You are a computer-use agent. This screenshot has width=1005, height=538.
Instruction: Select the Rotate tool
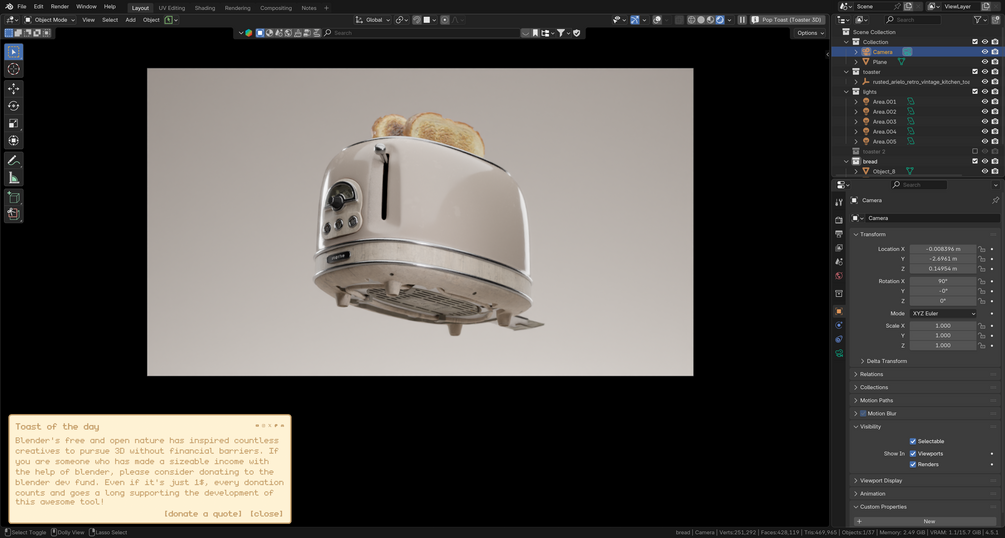(x=13, y=106)
